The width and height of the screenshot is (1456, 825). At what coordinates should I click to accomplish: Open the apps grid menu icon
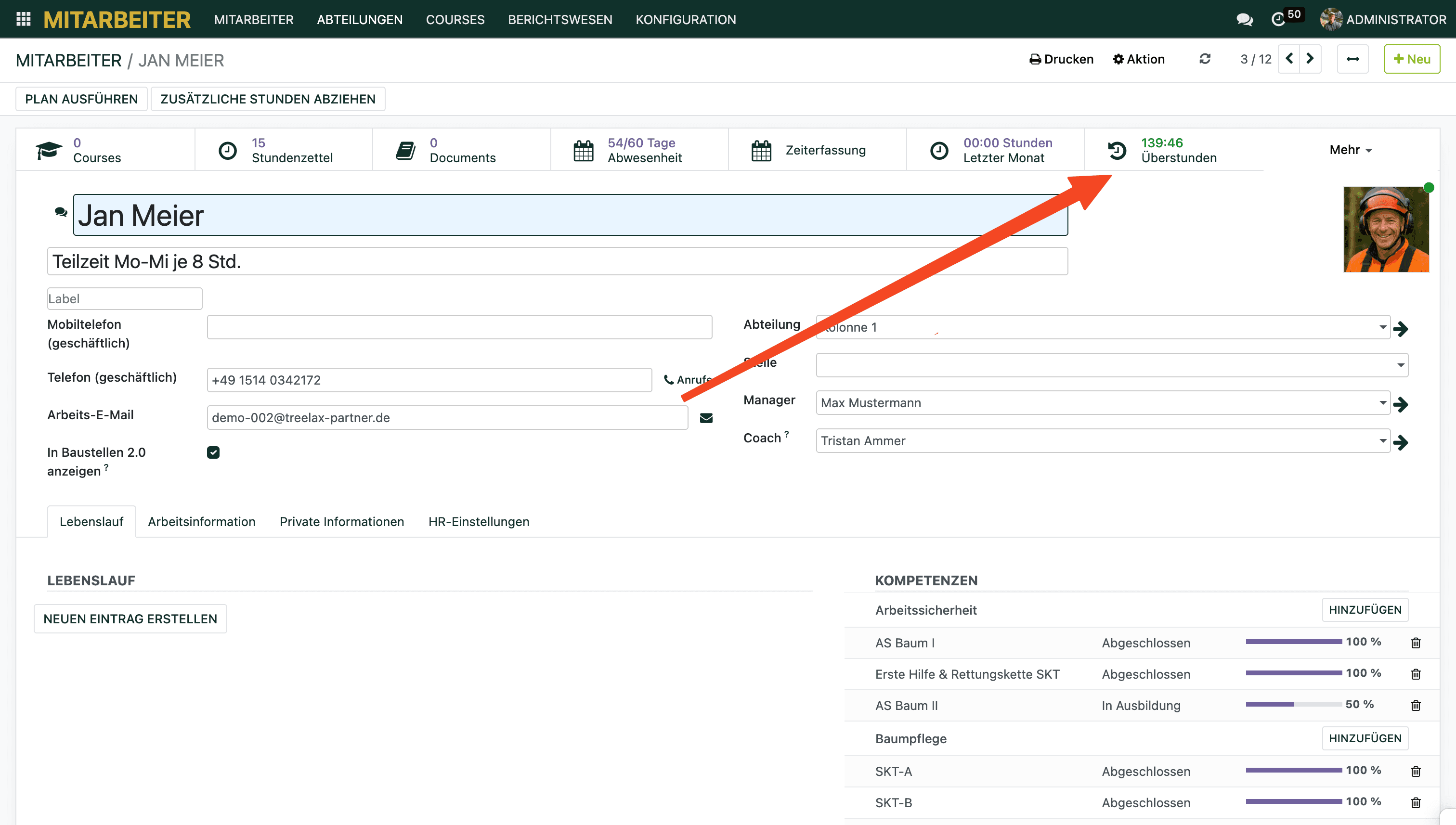23,19
